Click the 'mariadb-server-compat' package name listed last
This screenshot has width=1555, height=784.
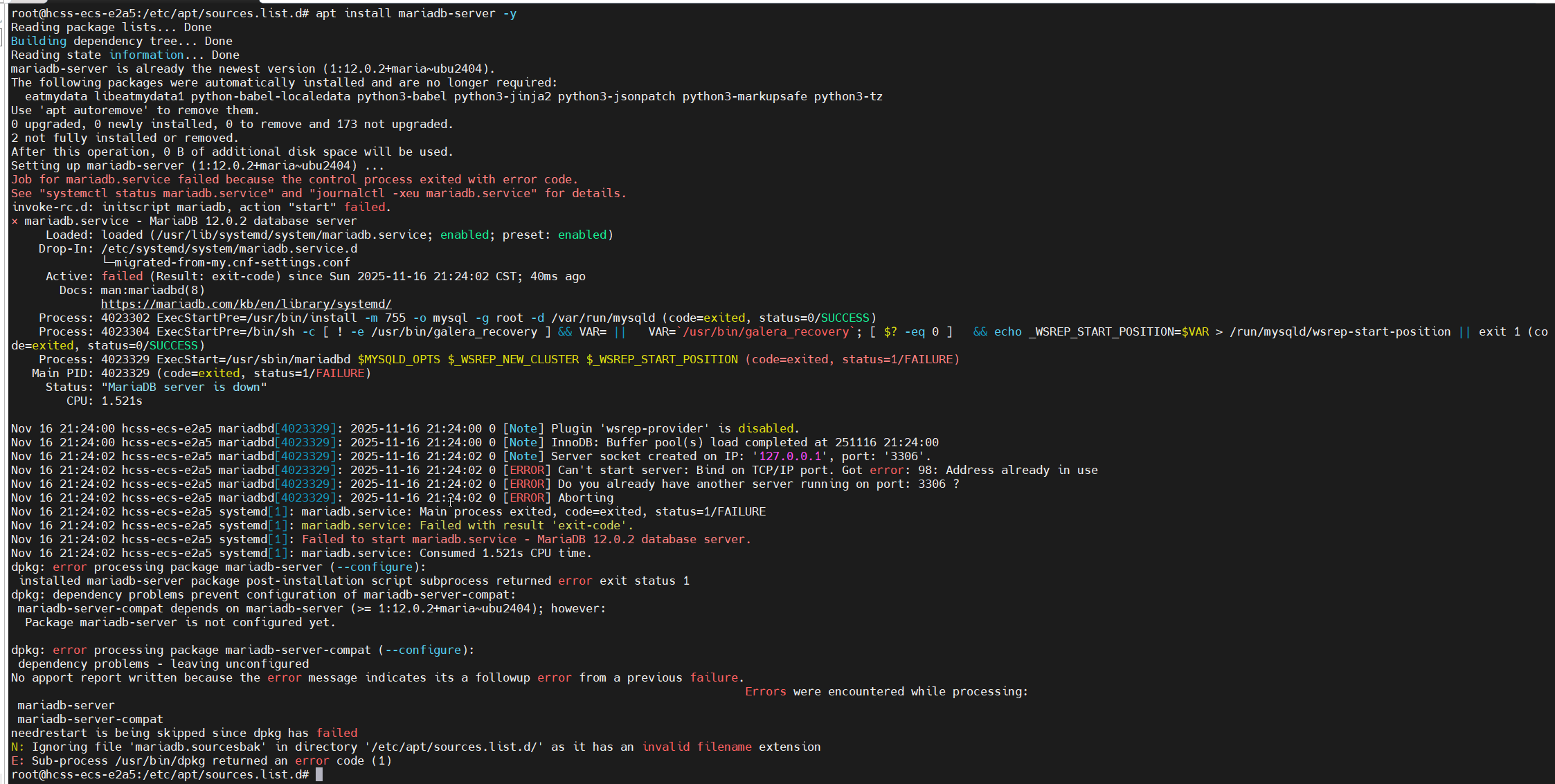(x=90, y=719)
